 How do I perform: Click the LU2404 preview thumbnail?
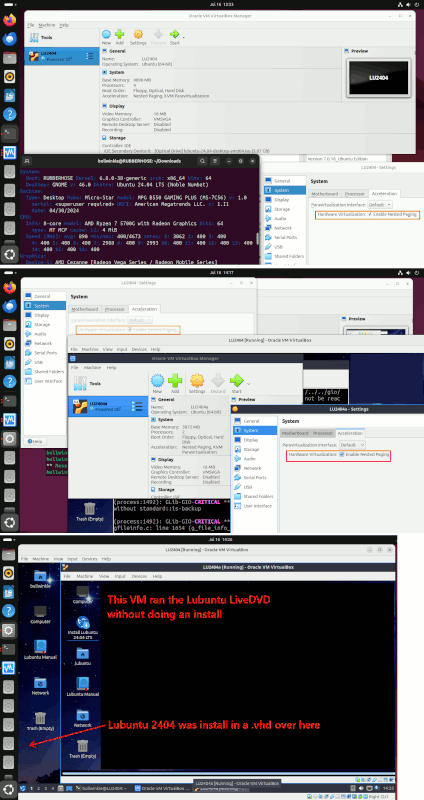379,78
